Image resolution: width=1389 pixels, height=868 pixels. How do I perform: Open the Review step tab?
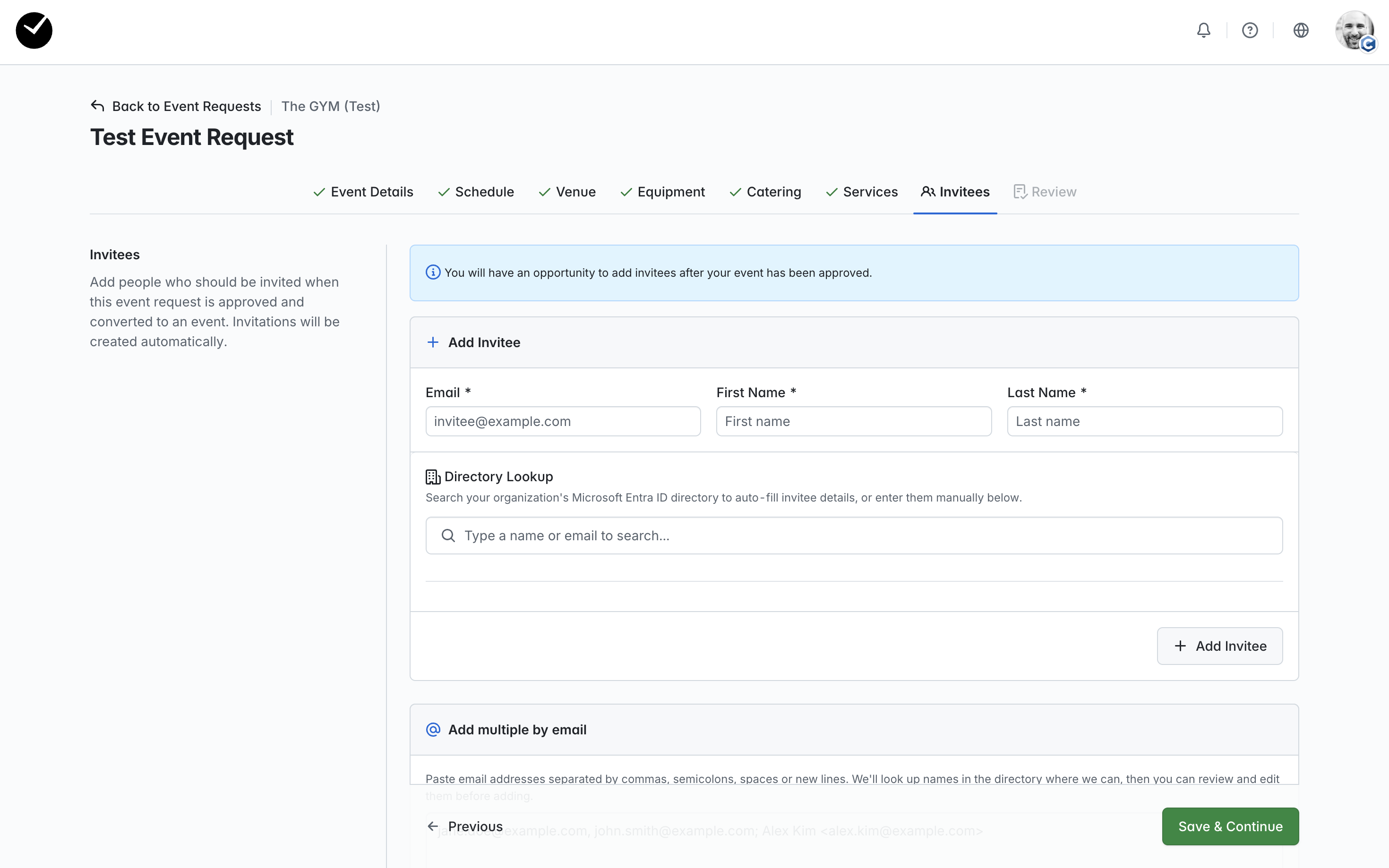1045,192
